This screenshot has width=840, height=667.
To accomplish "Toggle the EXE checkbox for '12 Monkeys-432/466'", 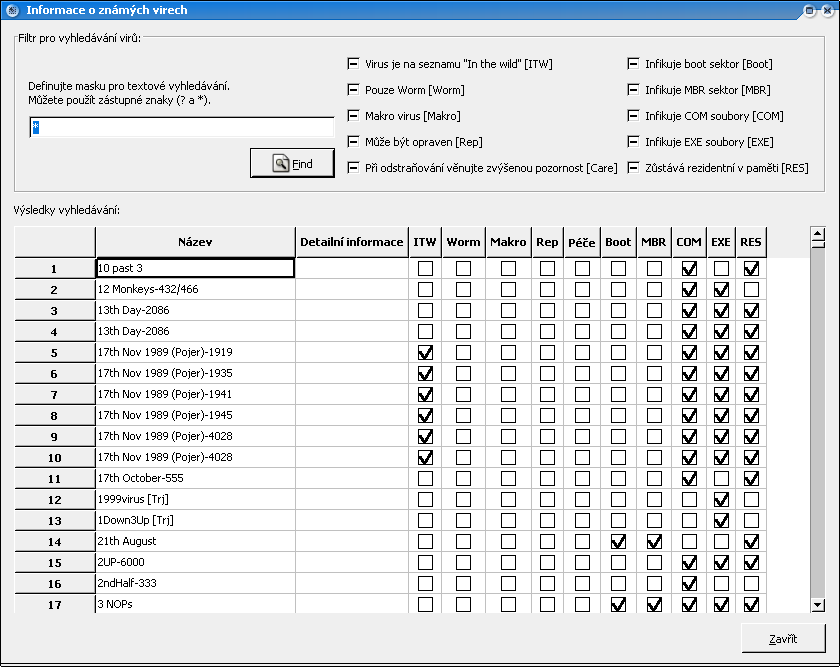I will click(721, 290).
